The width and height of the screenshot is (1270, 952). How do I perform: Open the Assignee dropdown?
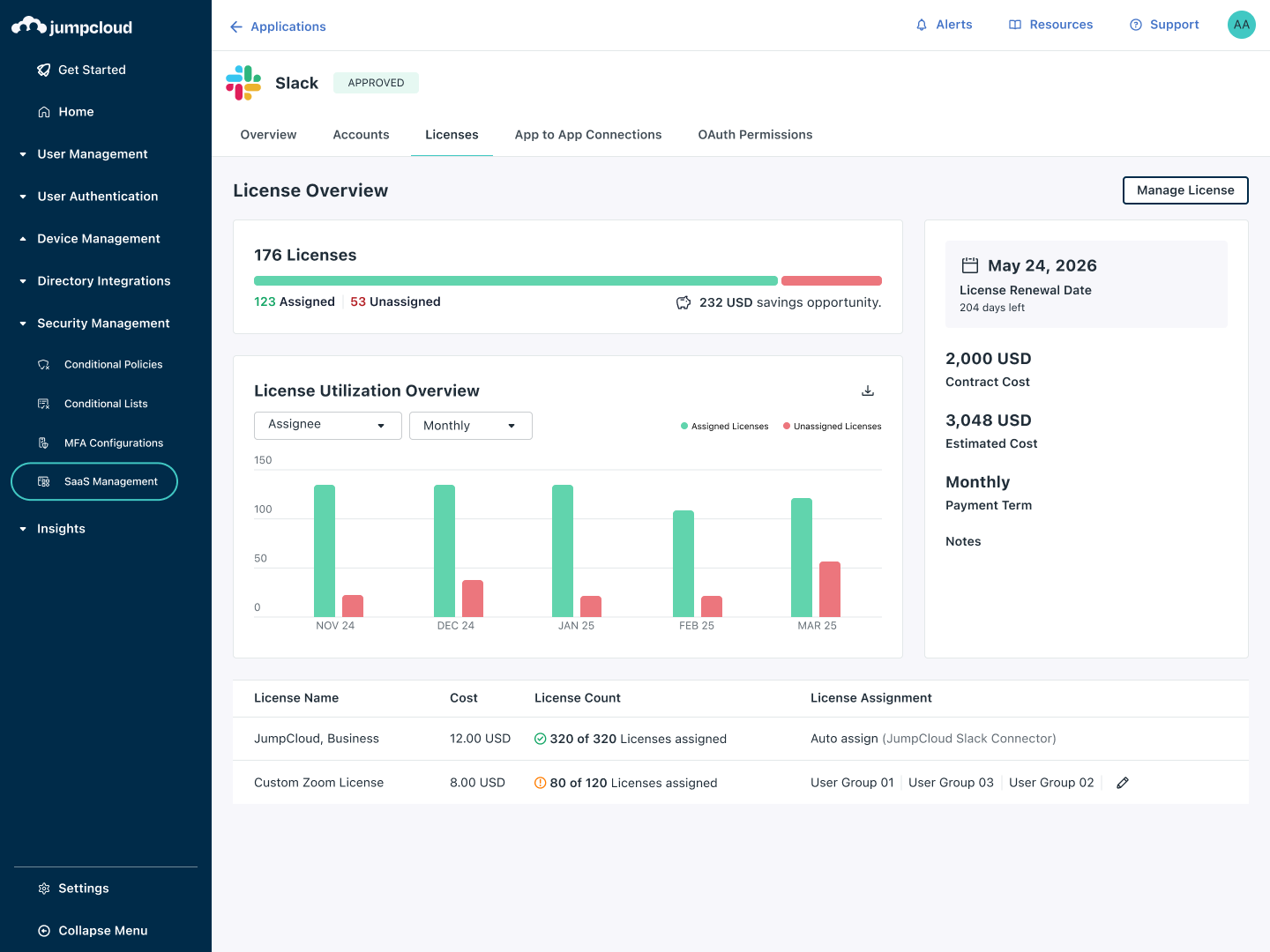pyautogui.click(x=327, y=425)
